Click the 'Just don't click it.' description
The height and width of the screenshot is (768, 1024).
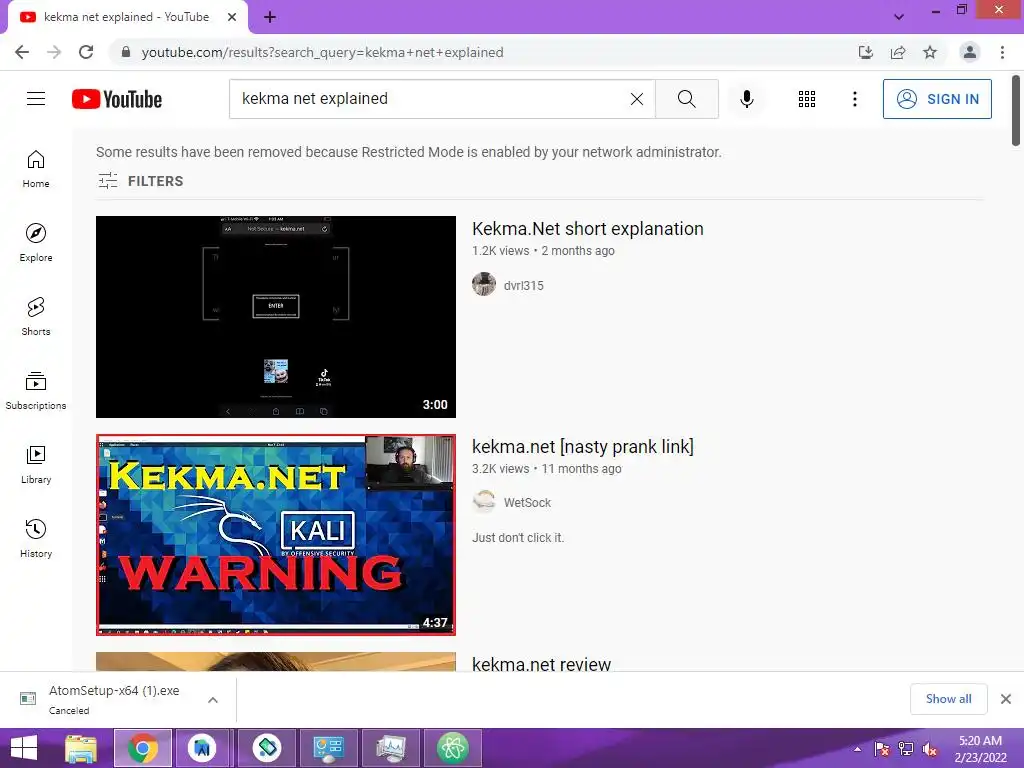pyautogui.click(x=518, y=537)
